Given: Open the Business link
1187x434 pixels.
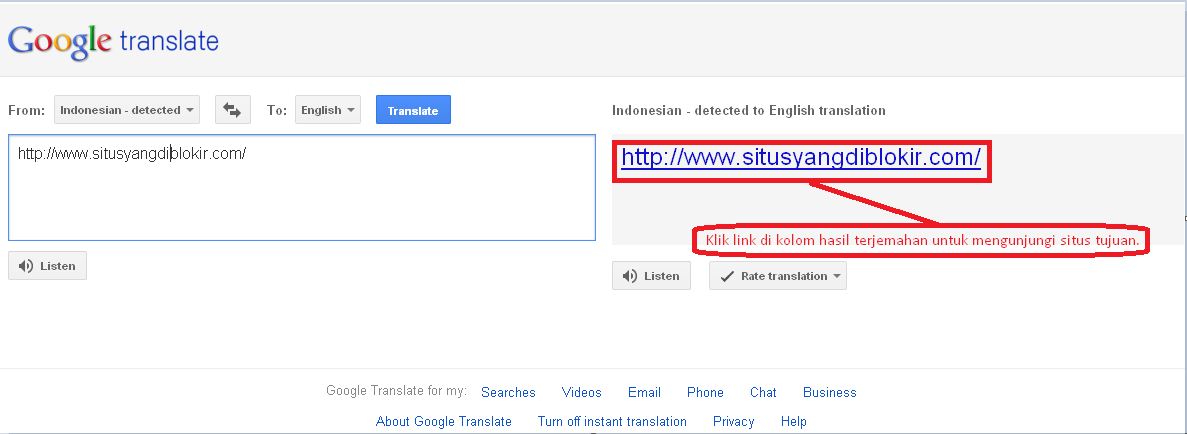Looking at the screenshot, I should click(830, 392).
